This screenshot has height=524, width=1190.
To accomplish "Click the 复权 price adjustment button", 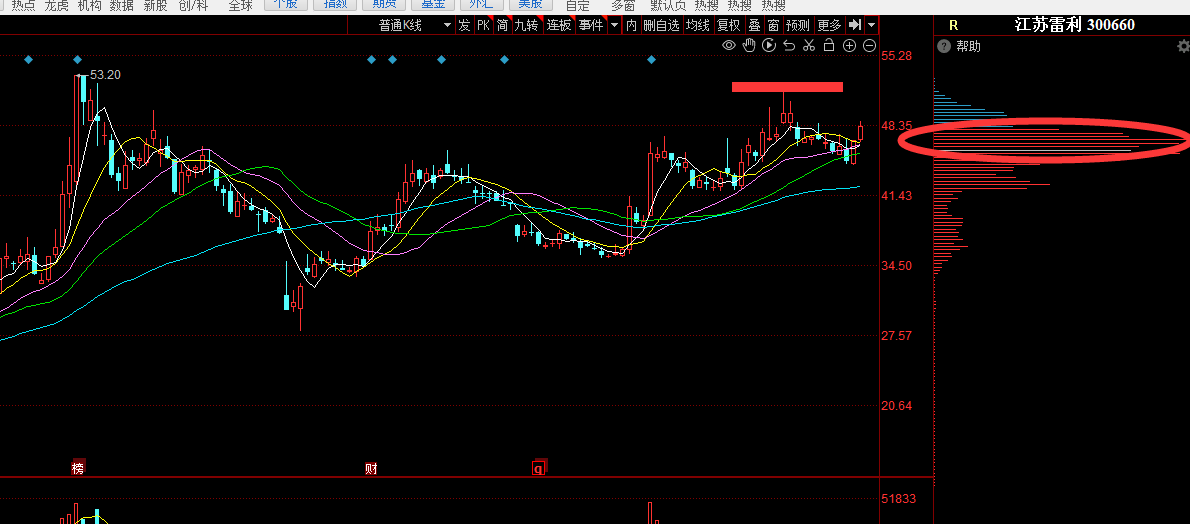I will click(x=729, y=25).
